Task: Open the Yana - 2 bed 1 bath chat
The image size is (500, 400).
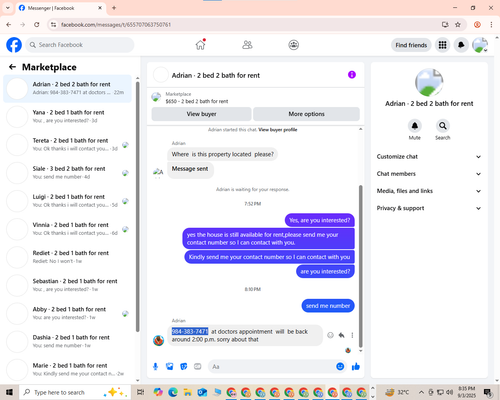Action: point(67,116)
